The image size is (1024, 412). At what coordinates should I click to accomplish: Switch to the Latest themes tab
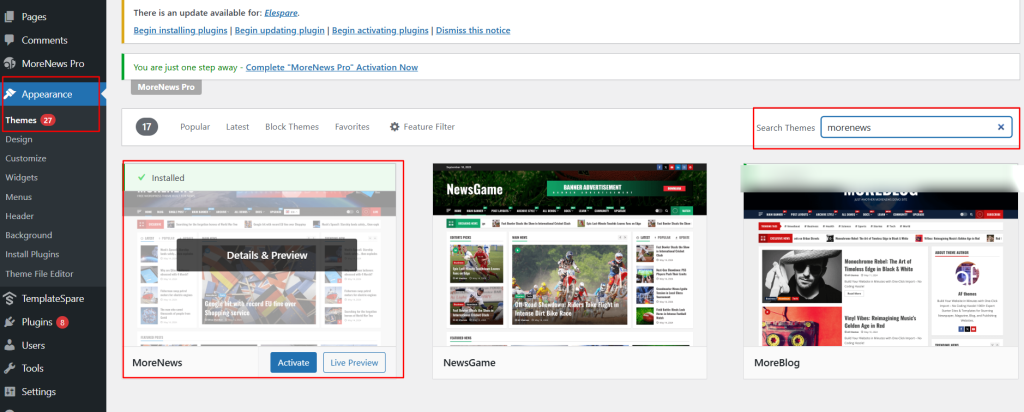(238, 127)
